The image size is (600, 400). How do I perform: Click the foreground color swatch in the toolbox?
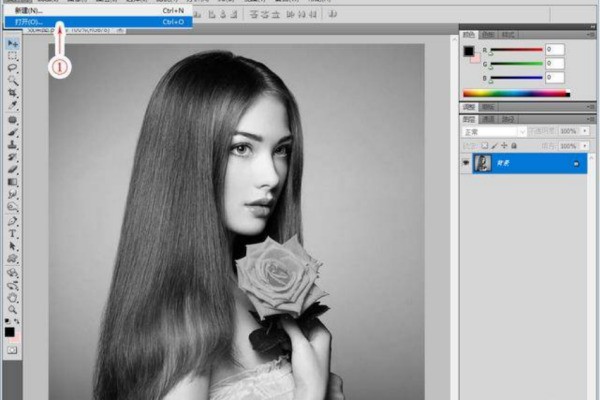pos(10,330)
